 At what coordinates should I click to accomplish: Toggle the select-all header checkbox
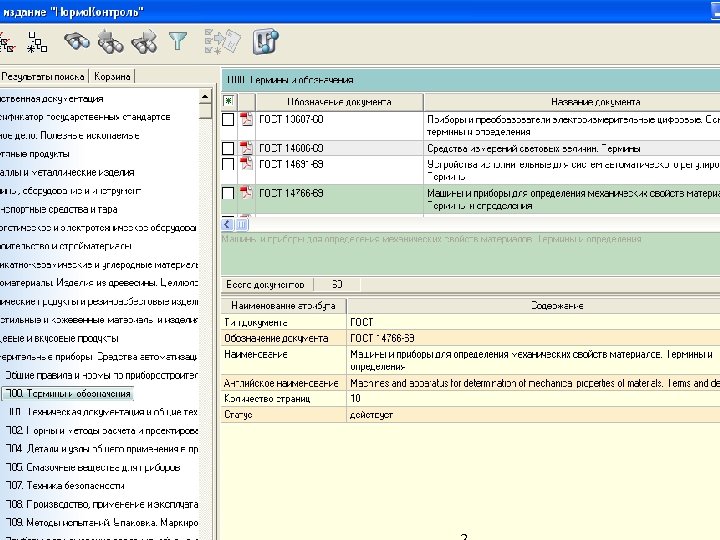coord(229,101)
